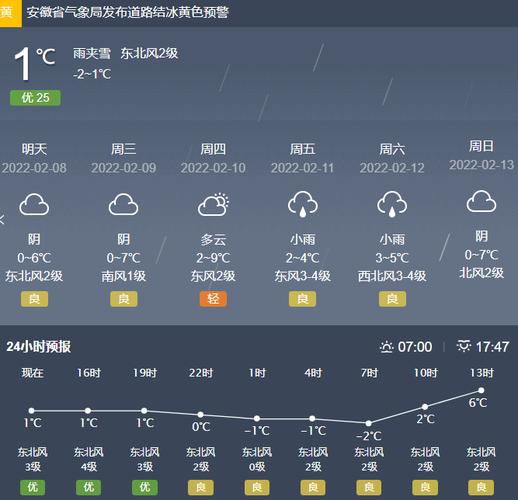Click the 优 badge under 16时 hourly column
This screenshot has height=500, width=518.
[89, 488]
